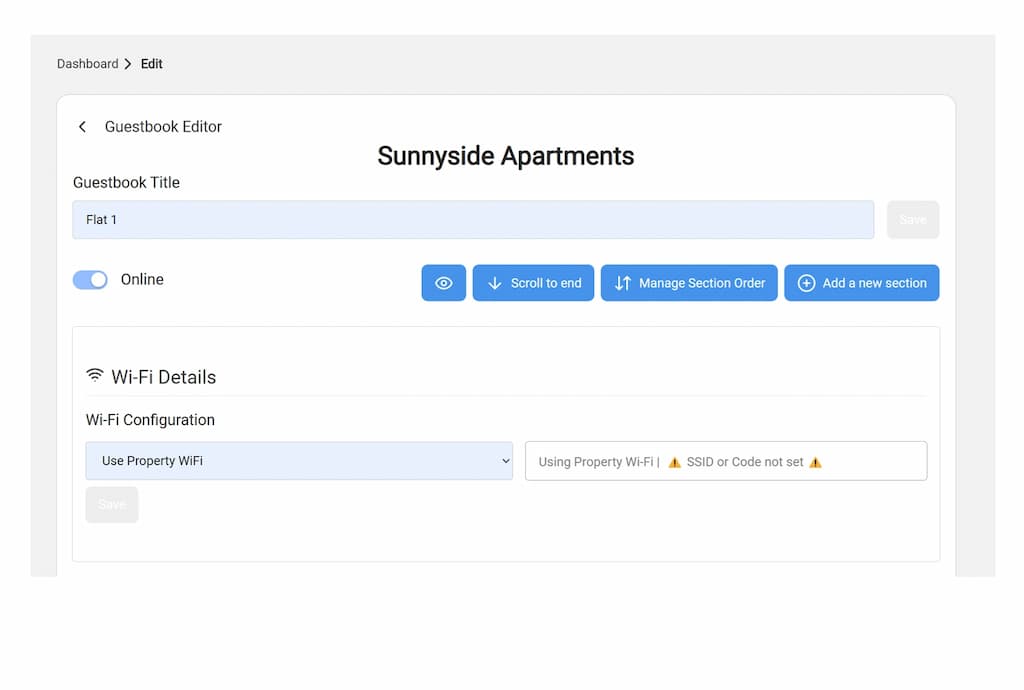Click the 'Guestbook Editor' back label
Screen dimensions: 1024x690
[163, 127]
